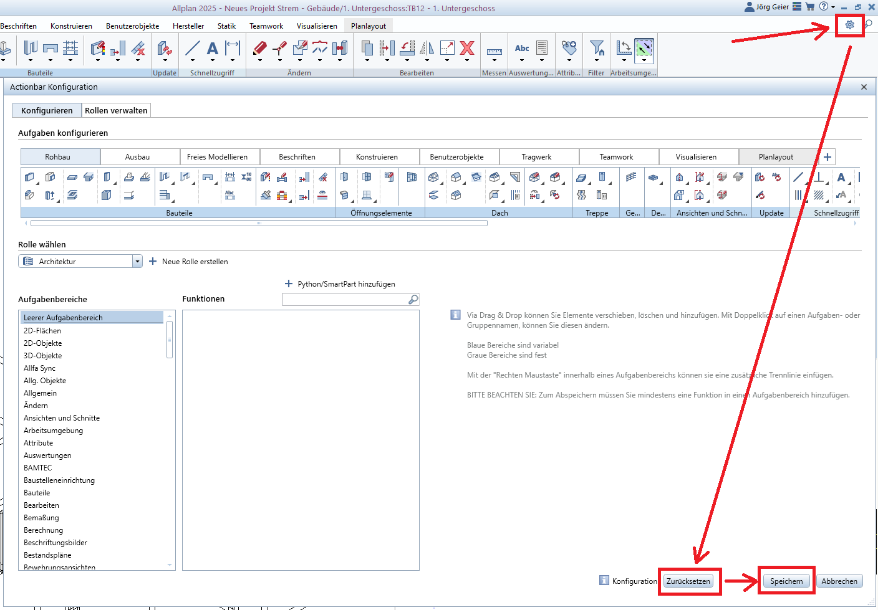Click the 'Speichern' button
This screenshot has width=878, height=610.
(x=786, y=581)
